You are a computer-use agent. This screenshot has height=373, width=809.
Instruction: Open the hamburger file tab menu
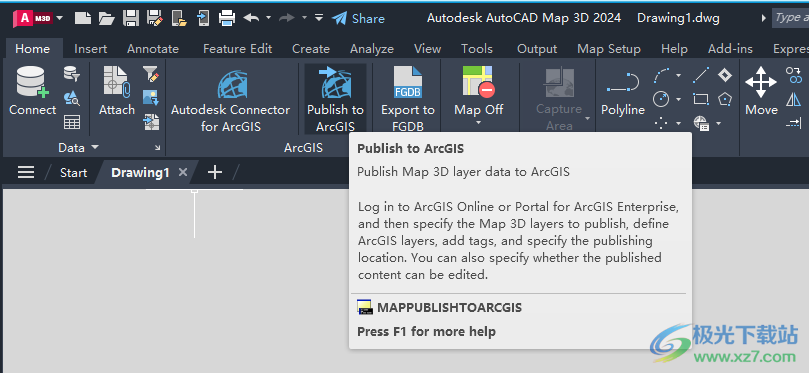26,172
